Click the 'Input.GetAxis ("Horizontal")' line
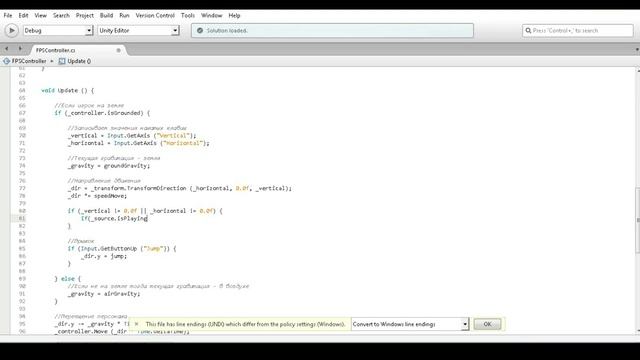This screenshot has height=360, width=640. click(138, 143)
